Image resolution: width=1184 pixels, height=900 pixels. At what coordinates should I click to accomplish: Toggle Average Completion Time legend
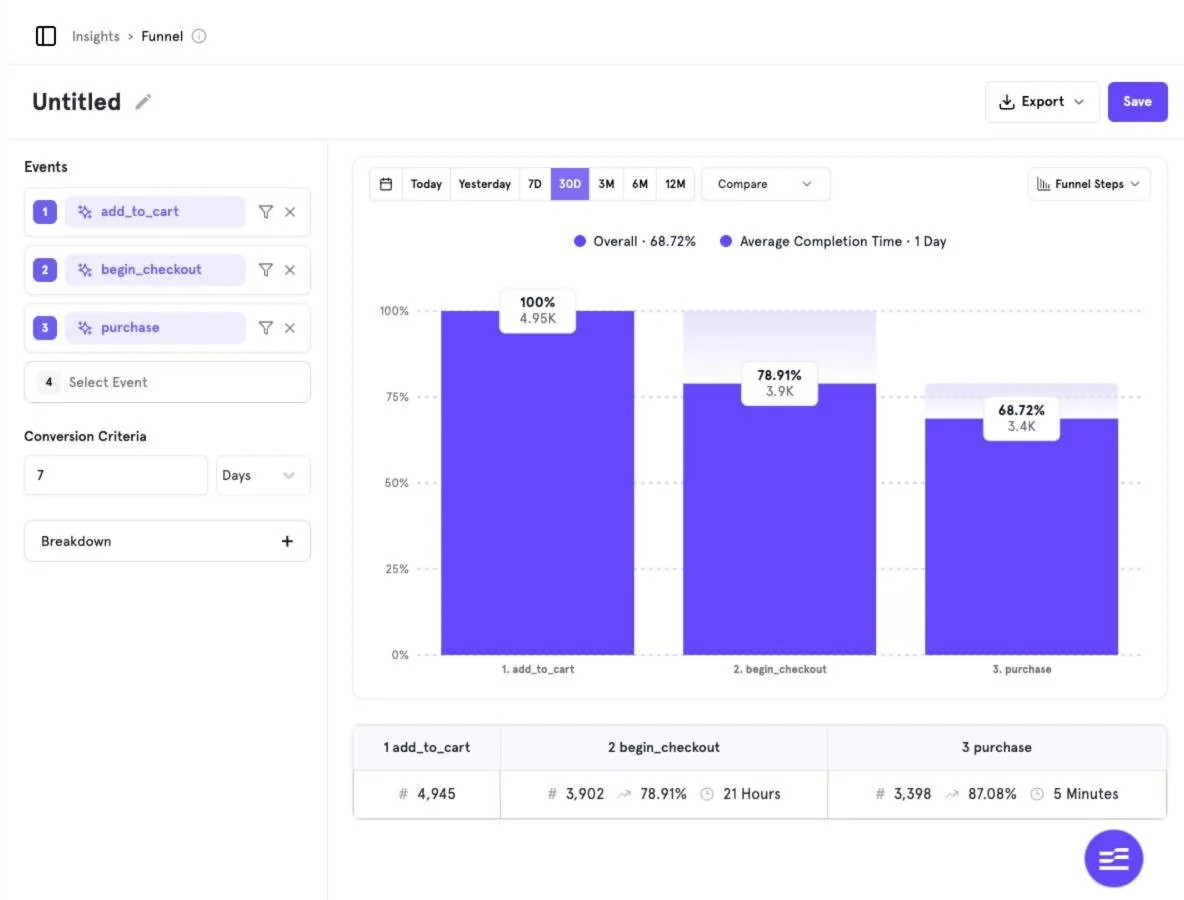coord(833,242)
